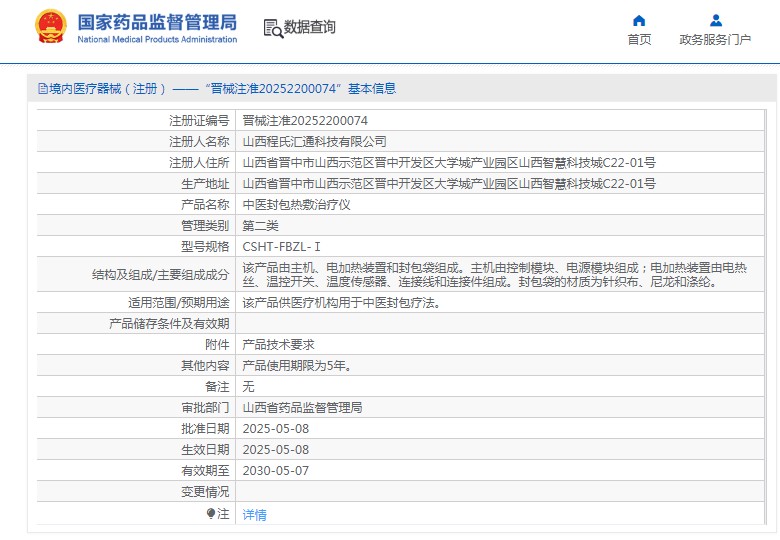Click 该产品供医疗机构用于中医封包疗法 text
This screenshot has height=540, width=780.
[x=342, y=302]
